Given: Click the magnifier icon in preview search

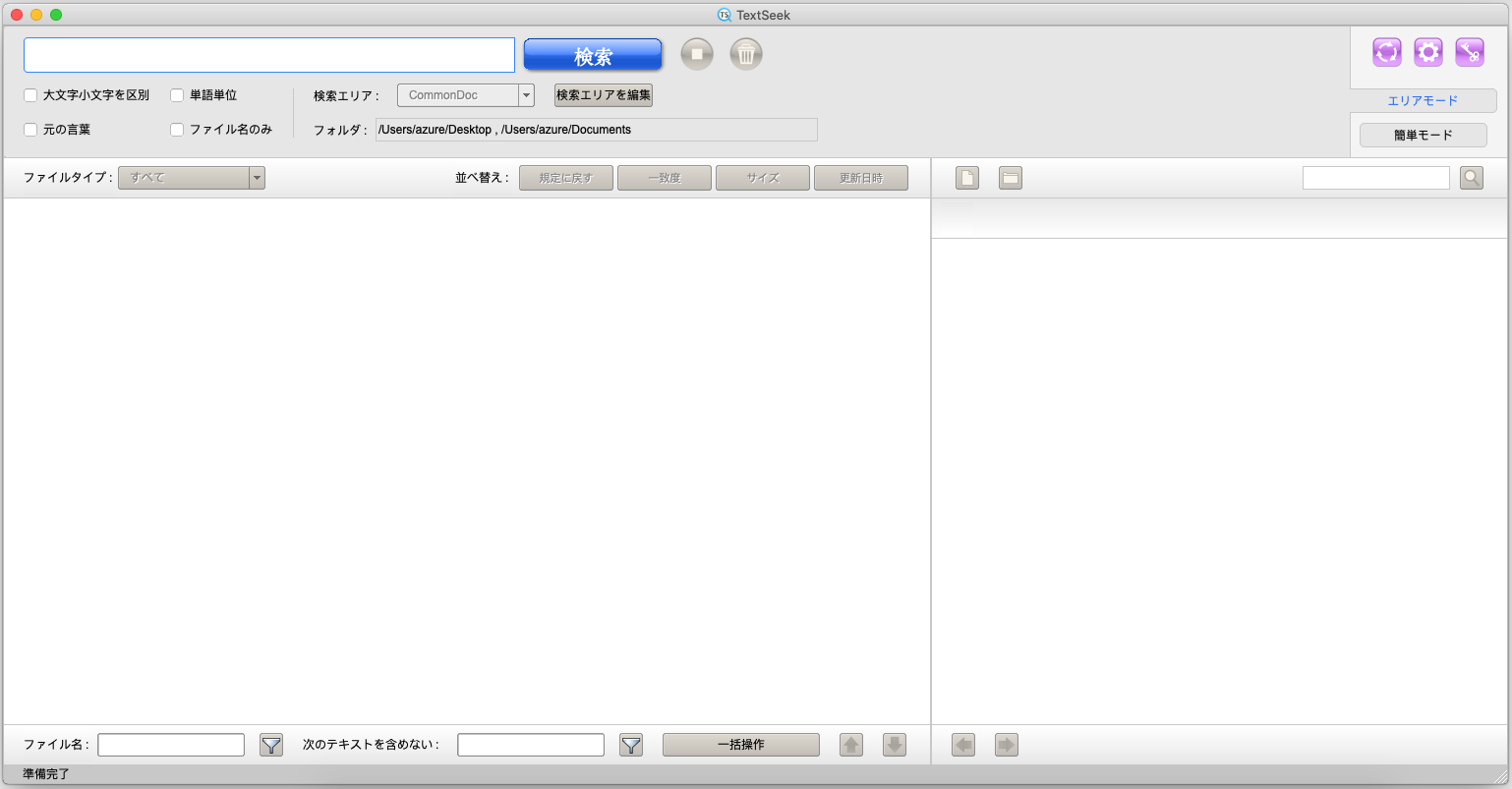Looking at the screenshot, I should (x=1472, y=178).
